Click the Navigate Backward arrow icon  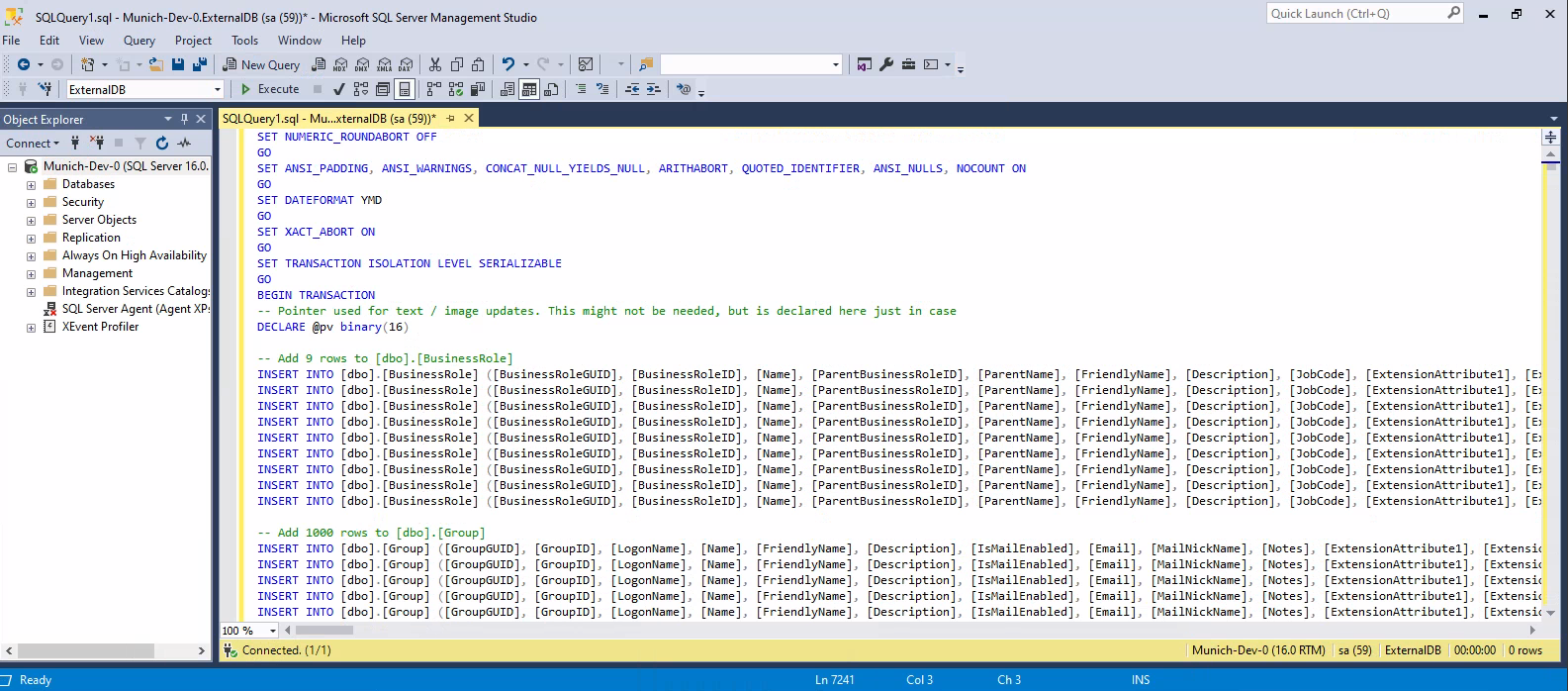[24, 64]
